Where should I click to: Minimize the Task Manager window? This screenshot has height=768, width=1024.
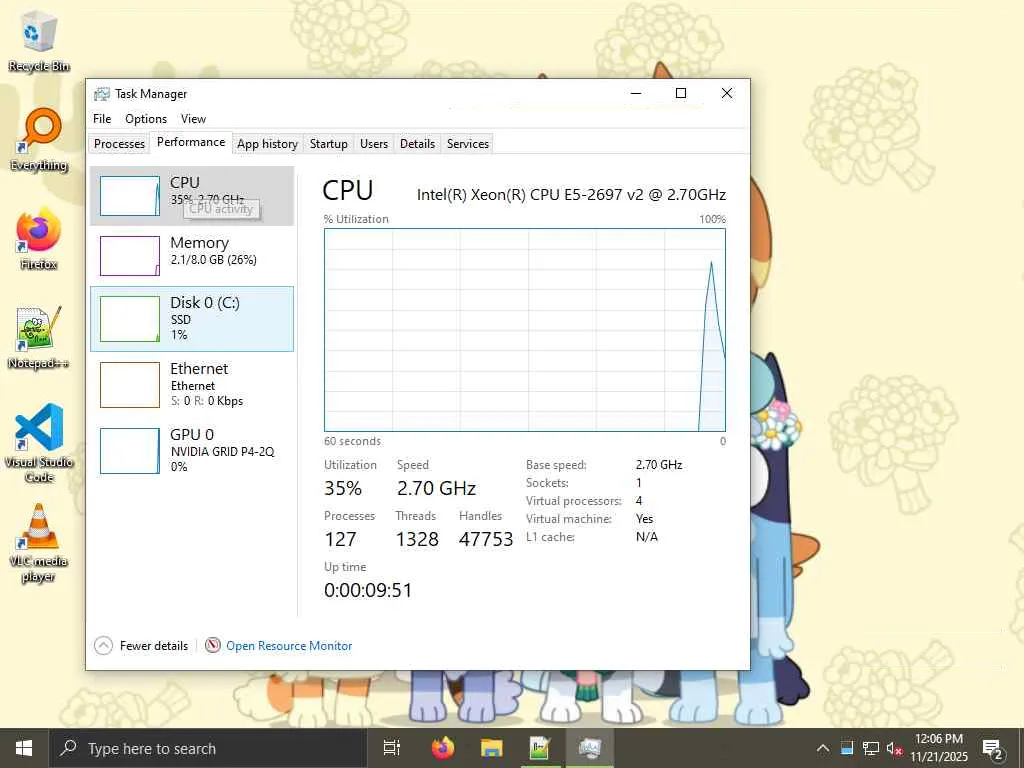635,93
